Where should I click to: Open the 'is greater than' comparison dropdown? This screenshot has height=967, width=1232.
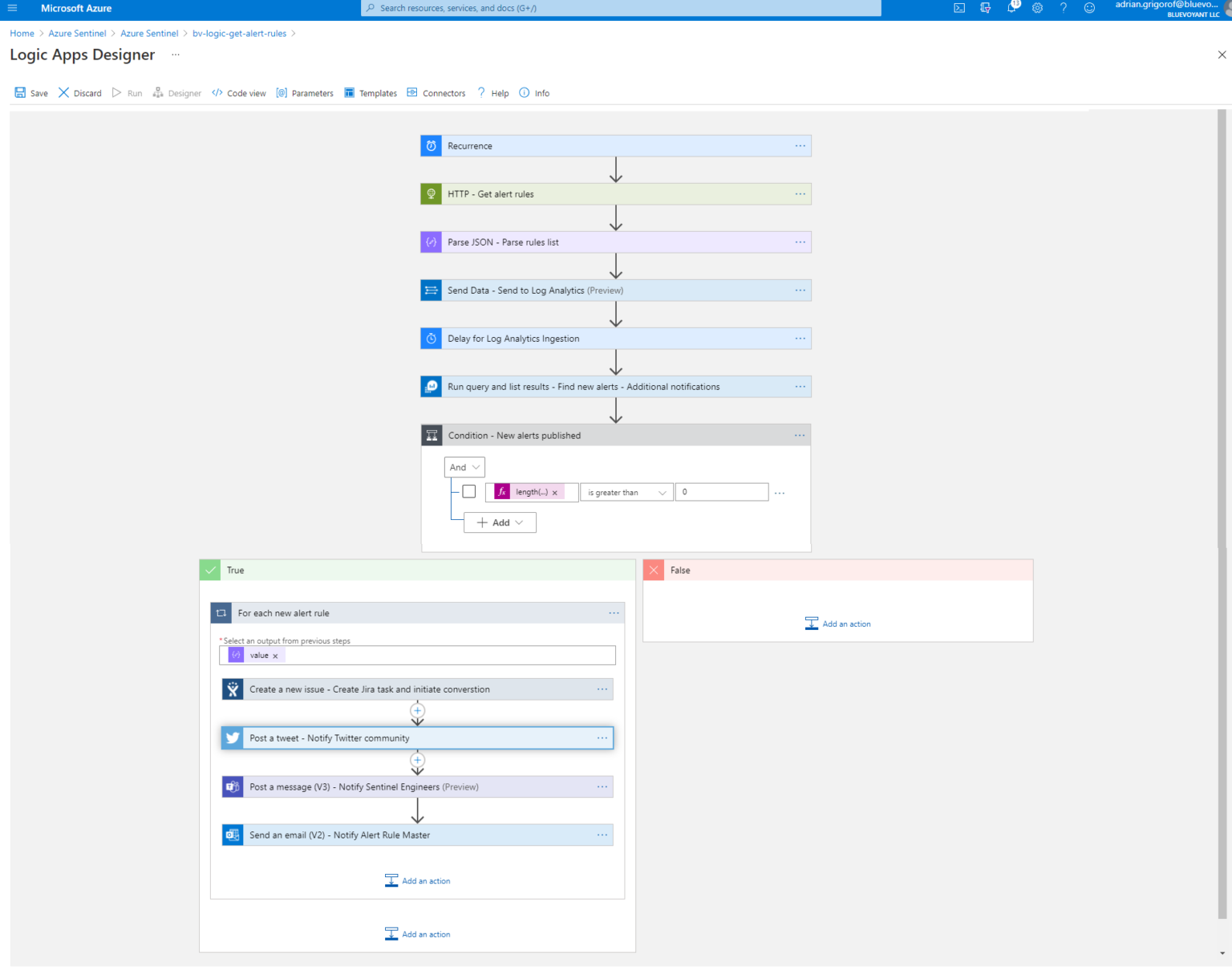(x=626, y=492)
